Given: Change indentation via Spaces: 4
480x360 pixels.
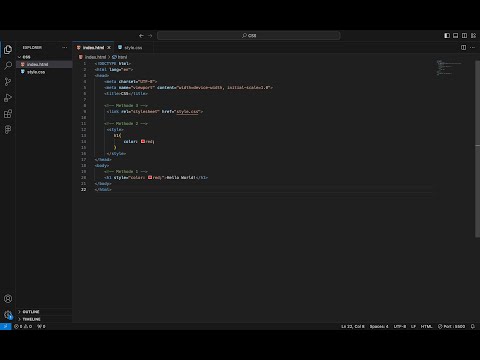Looking at the screenshot, I should pos(379,326).
